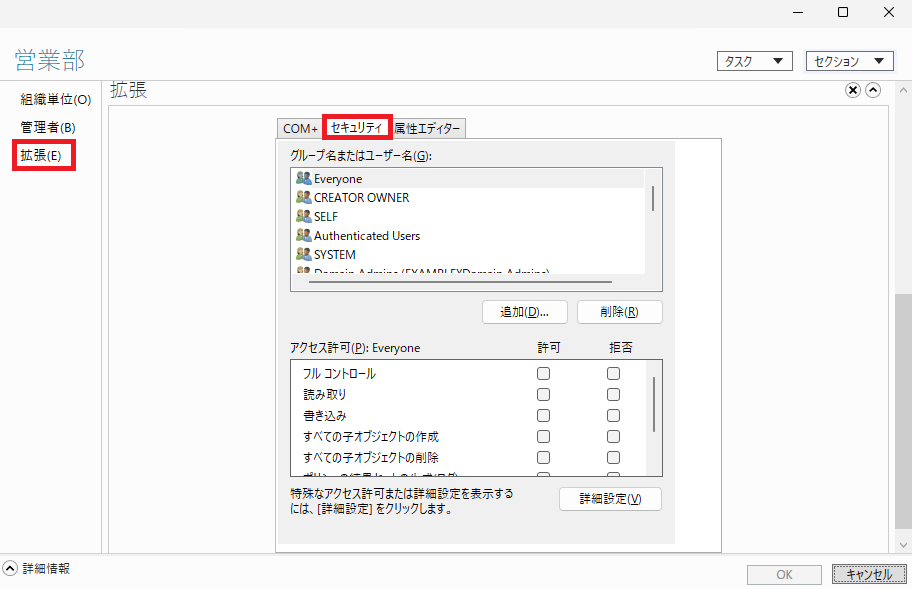Click the Everyone group icon

[304, 178]
